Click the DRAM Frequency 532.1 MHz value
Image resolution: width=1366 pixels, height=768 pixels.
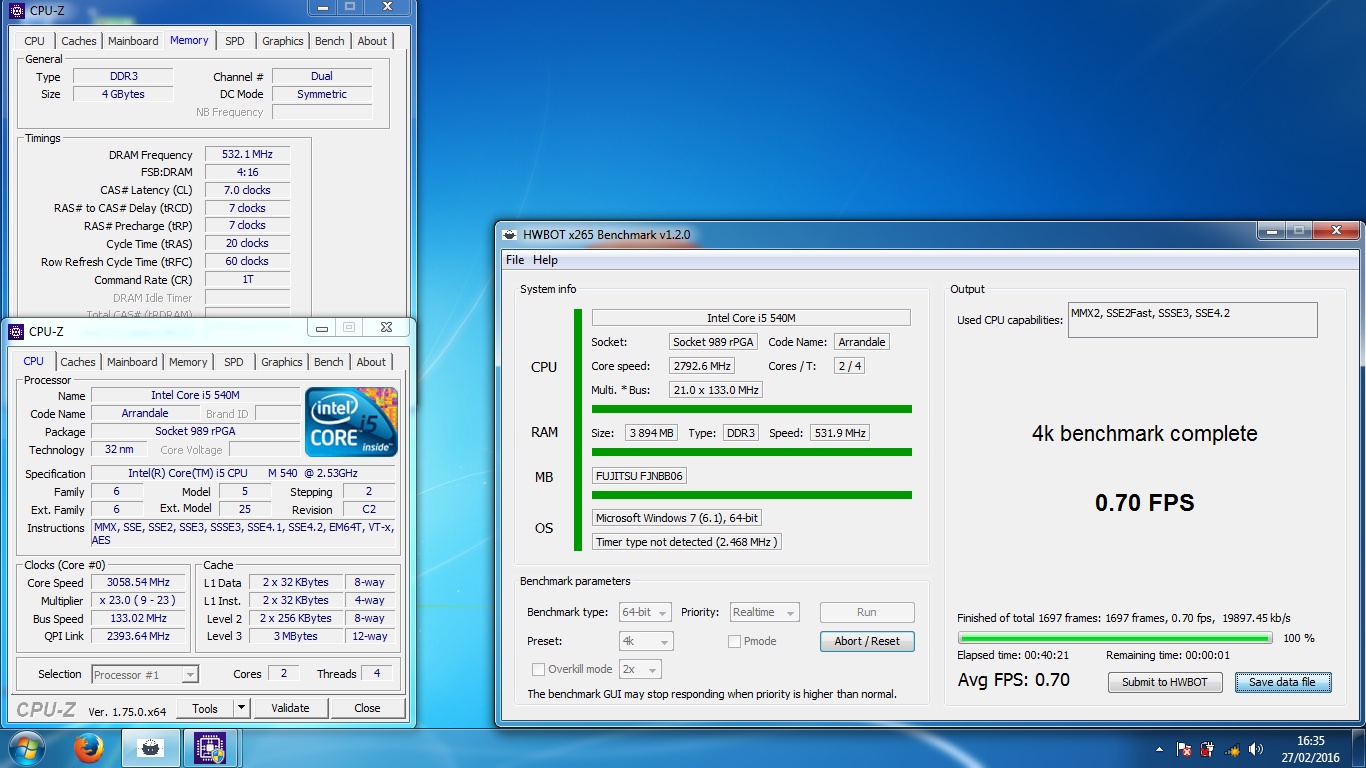point(248,154)
